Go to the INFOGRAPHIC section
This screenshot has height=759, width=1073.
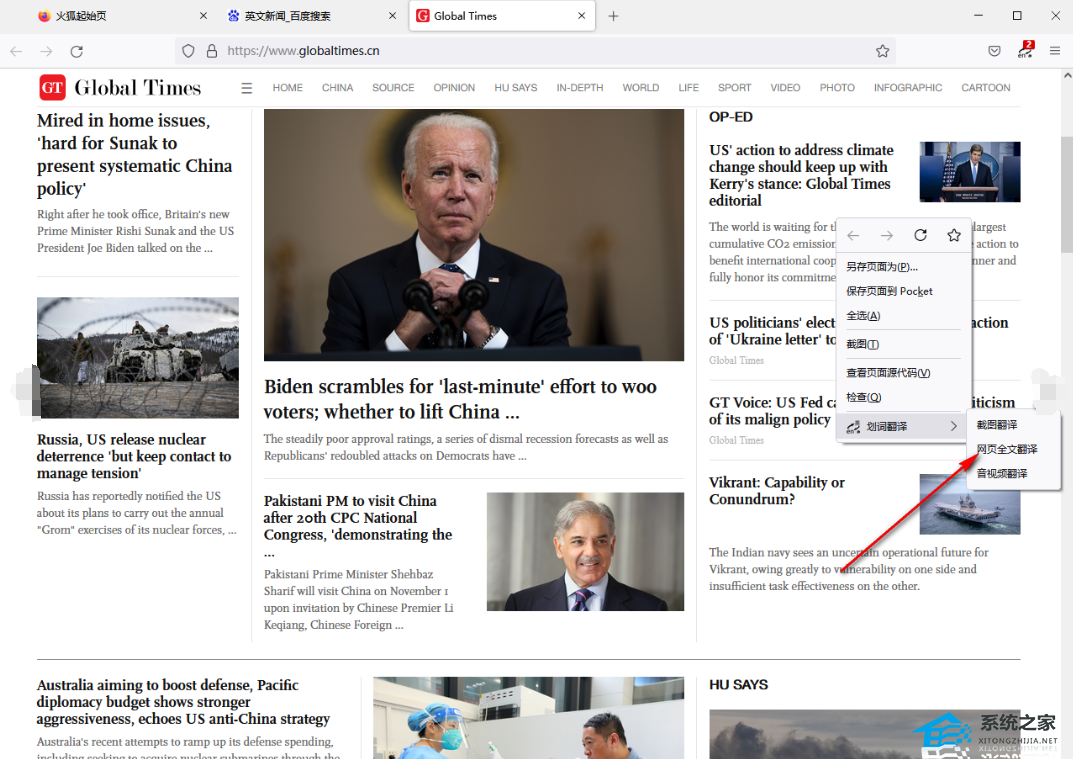pyautogui.click(x=907, y=88)
